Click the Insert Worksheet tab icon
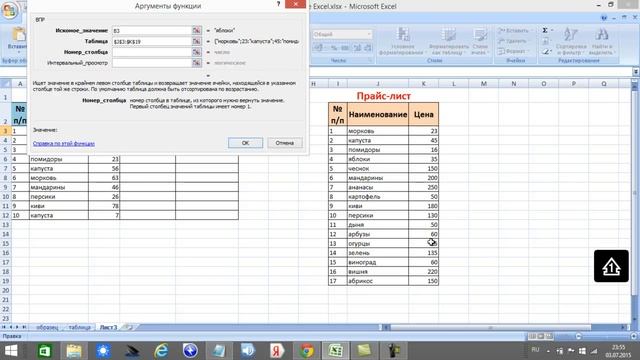Viewport: 640px width, 360px height. pyautogui.click(x=128, y=327)
